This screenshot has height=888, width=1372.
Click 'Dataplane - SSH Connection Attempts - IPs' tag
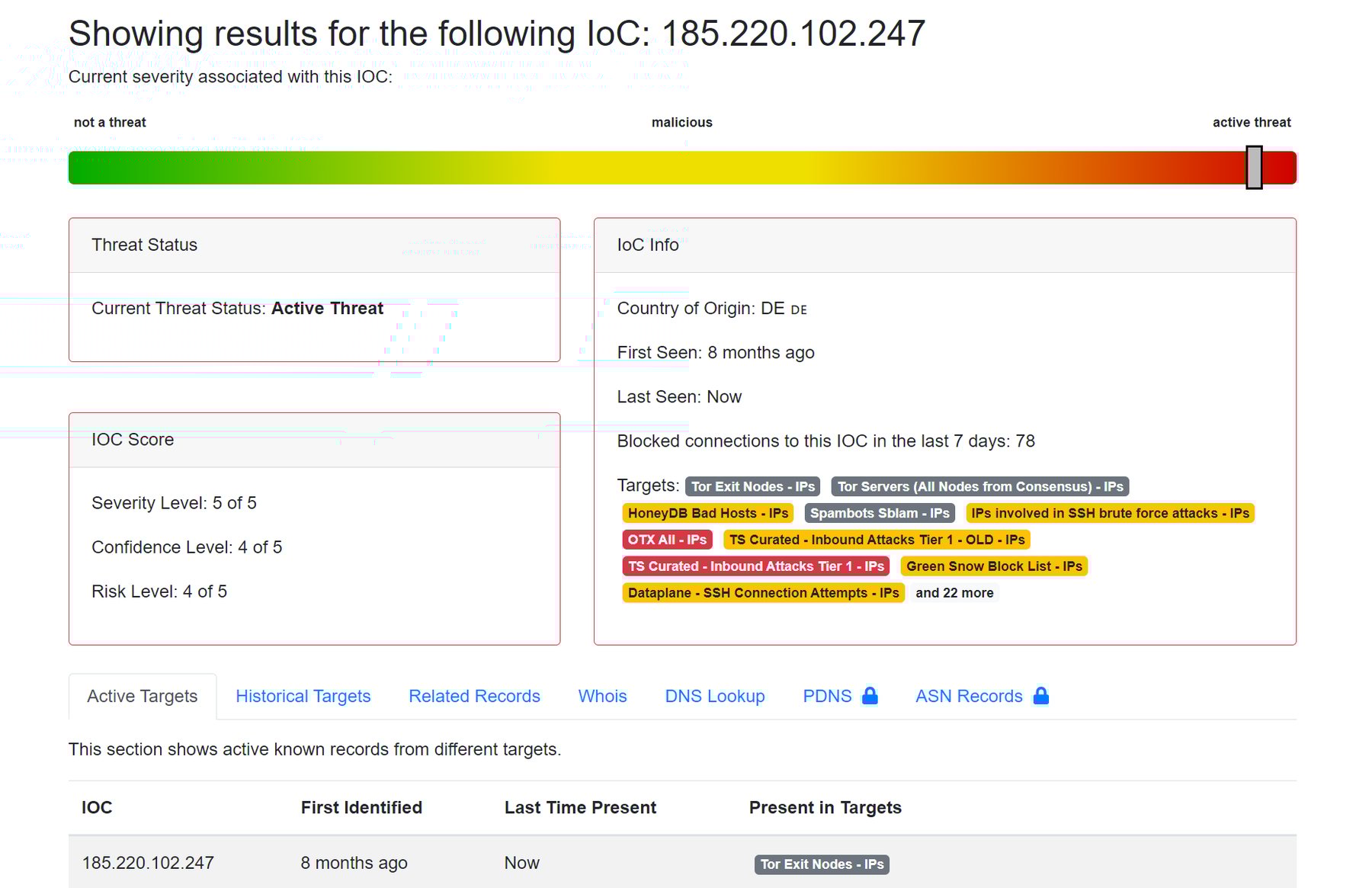762,592
